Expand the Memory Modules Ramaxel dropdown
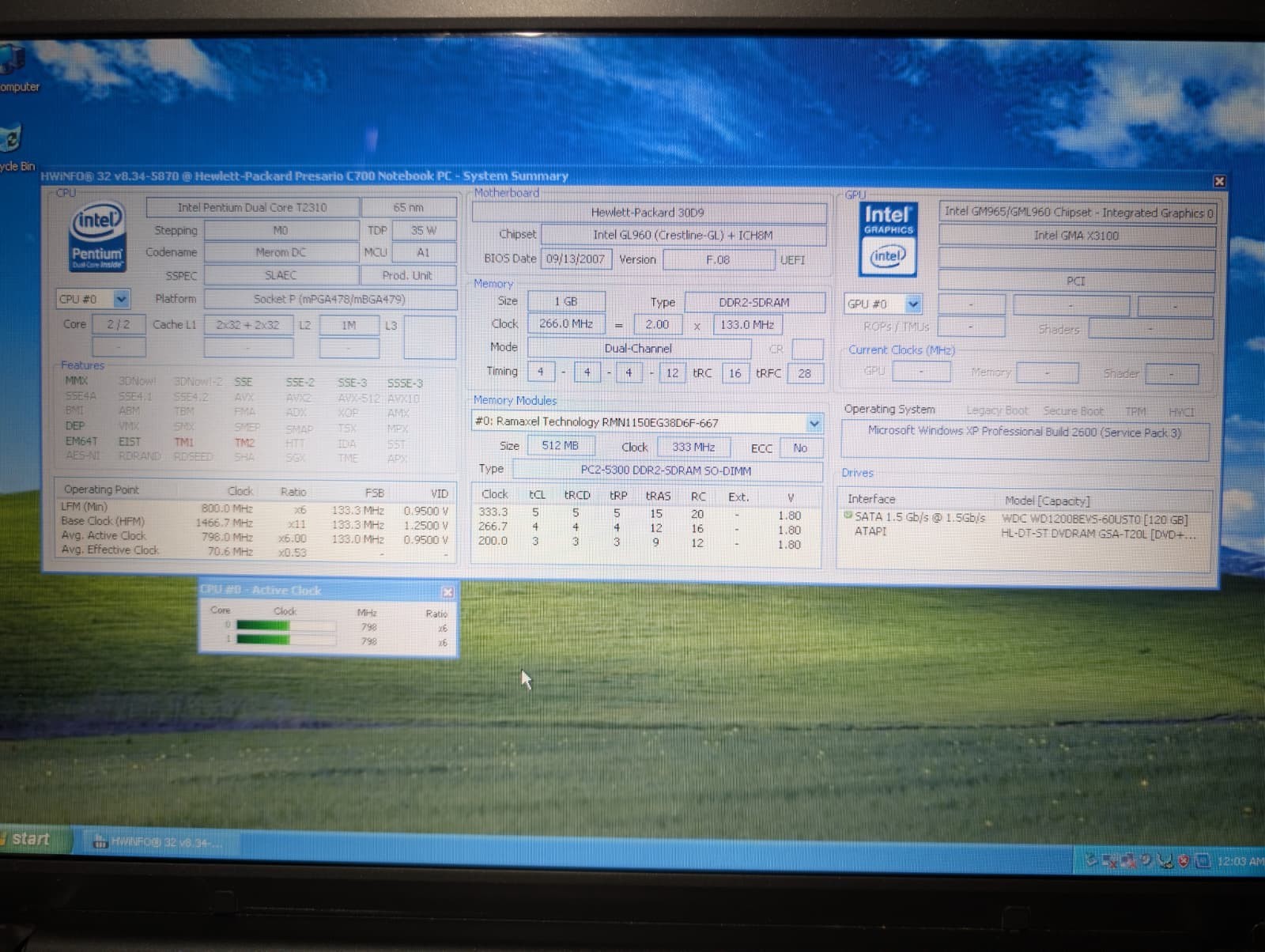The width and height of the screenshot is (1265, 952). (x=814, y=423)
